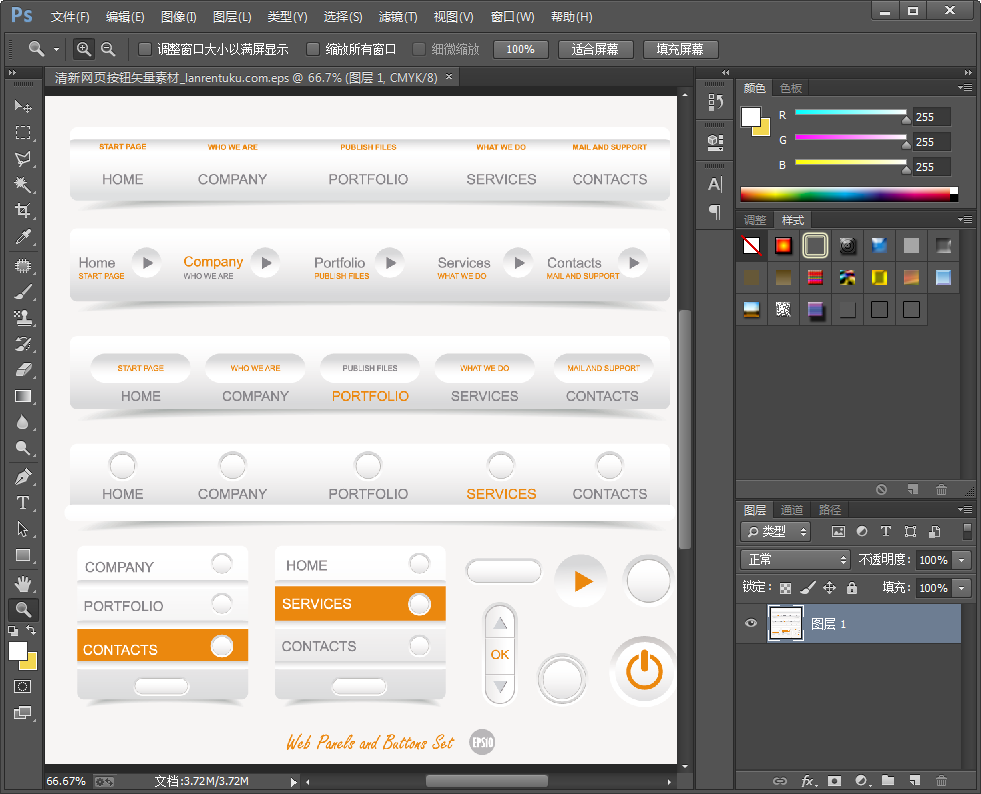Viewport: 981px width, 794px height.
Task: Select the Hand tool
Action: [x=22, y=583]
